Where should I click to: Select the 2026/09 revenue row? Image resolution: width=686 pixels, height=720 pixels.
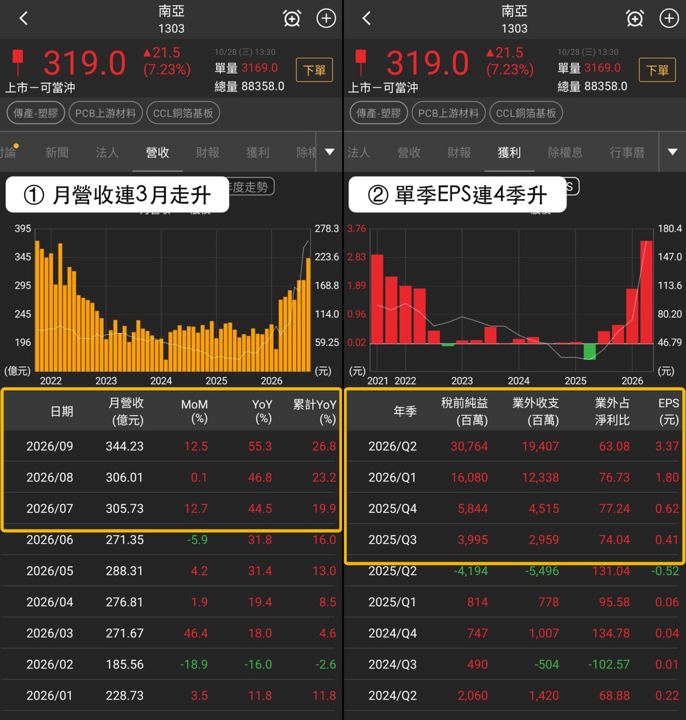[x=171, y=446]
